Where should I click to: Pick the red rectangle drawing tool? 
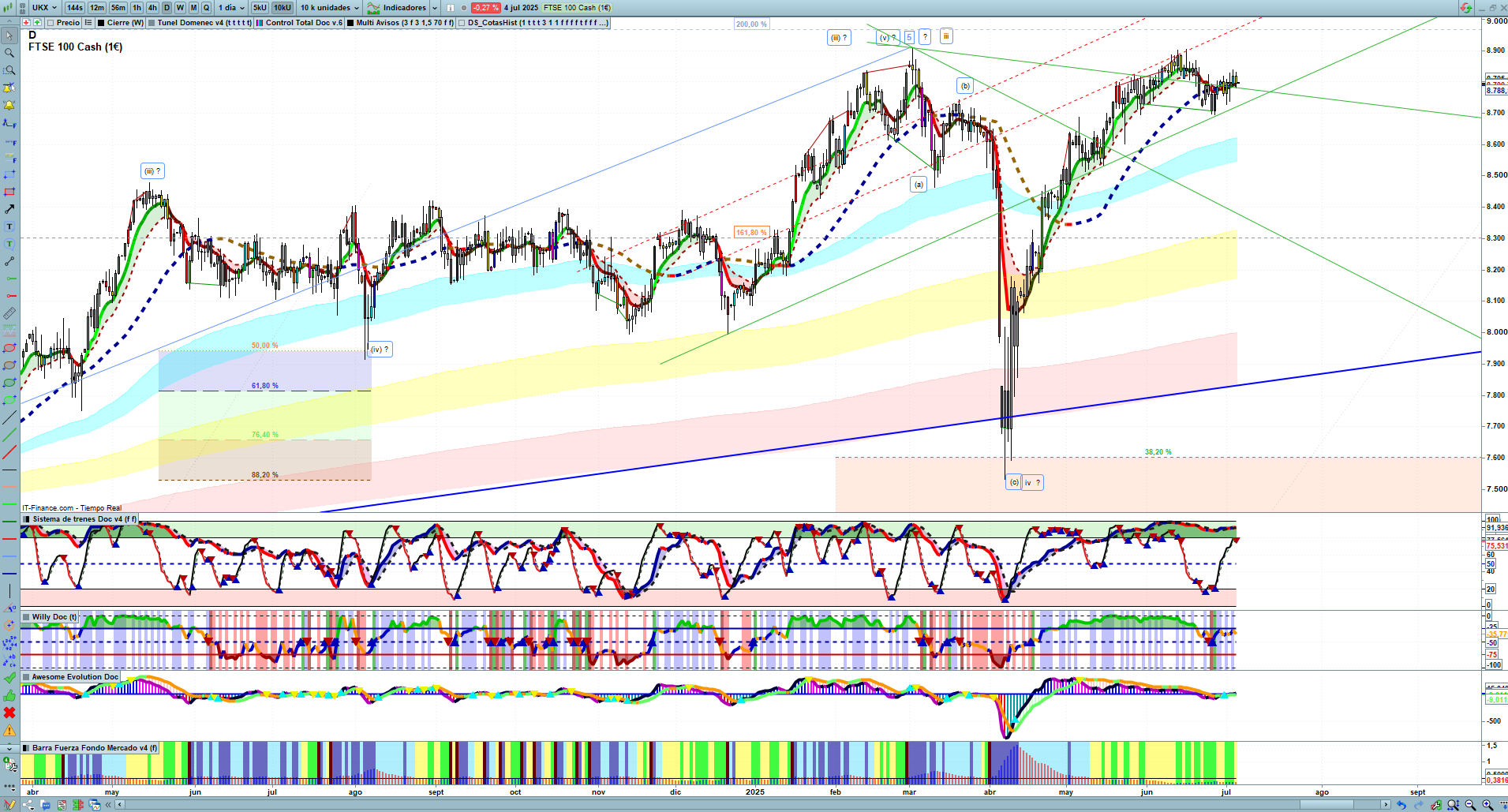click(x=9, y=192)
